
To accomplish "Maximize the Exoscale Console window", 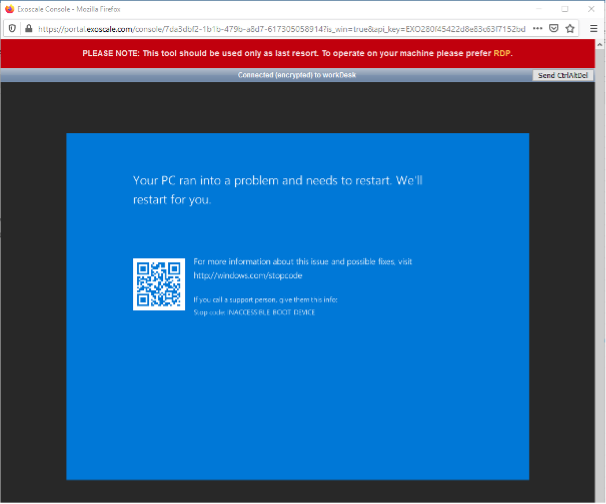I will (x=565, y=9).
